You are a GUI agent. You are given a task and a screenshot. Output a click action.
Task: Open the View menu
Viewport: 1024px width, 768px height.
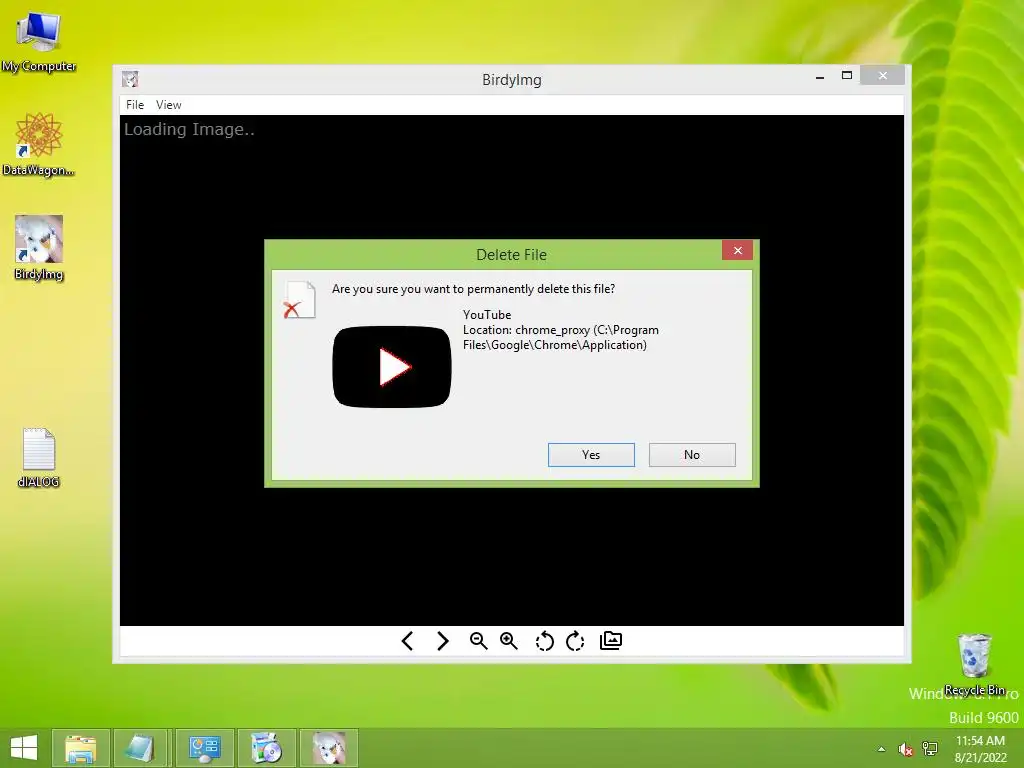click(168, 104)
